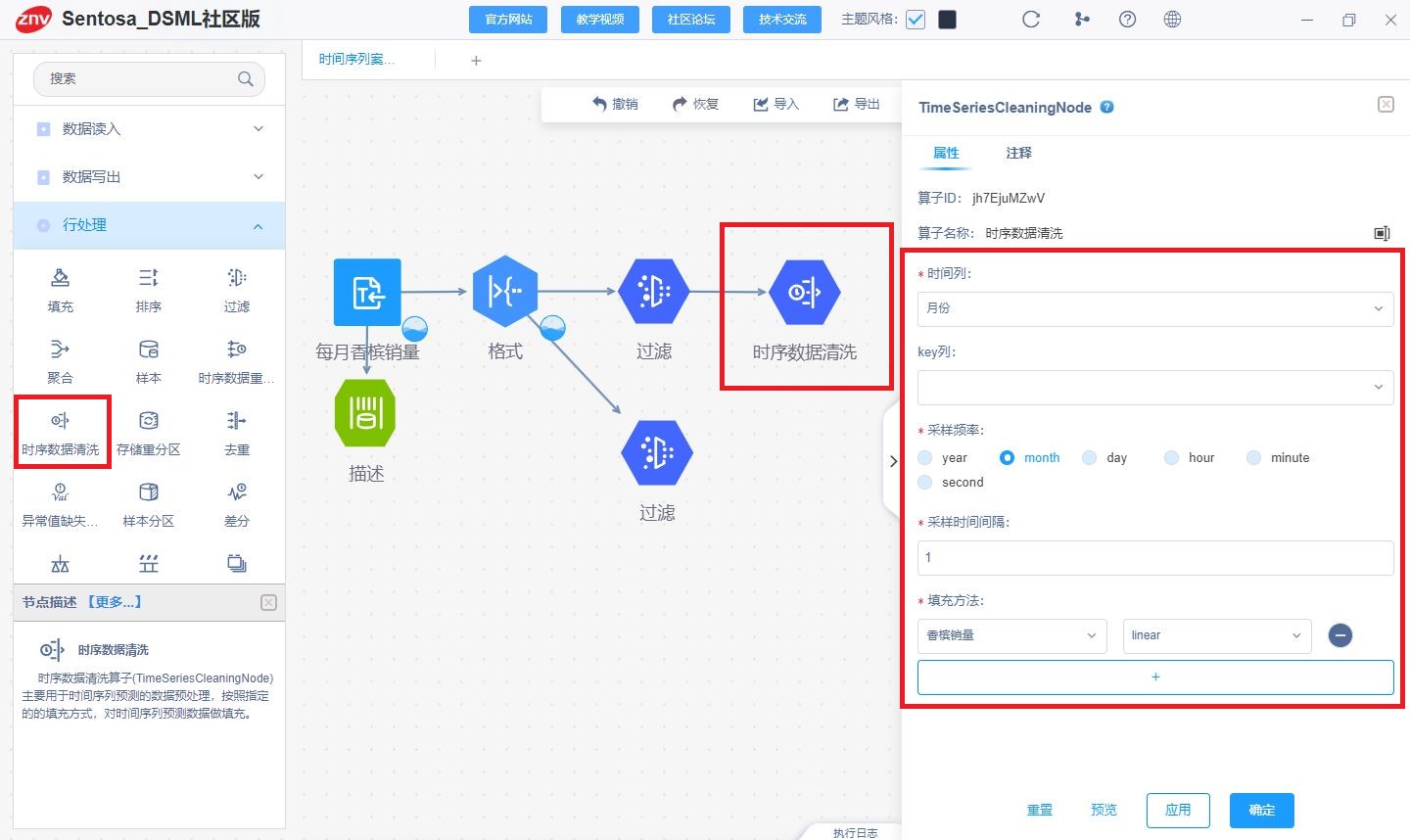The image size is (1410, 840).
Task: Select the 差分 operator icon
Action: [x=236, y=492]
